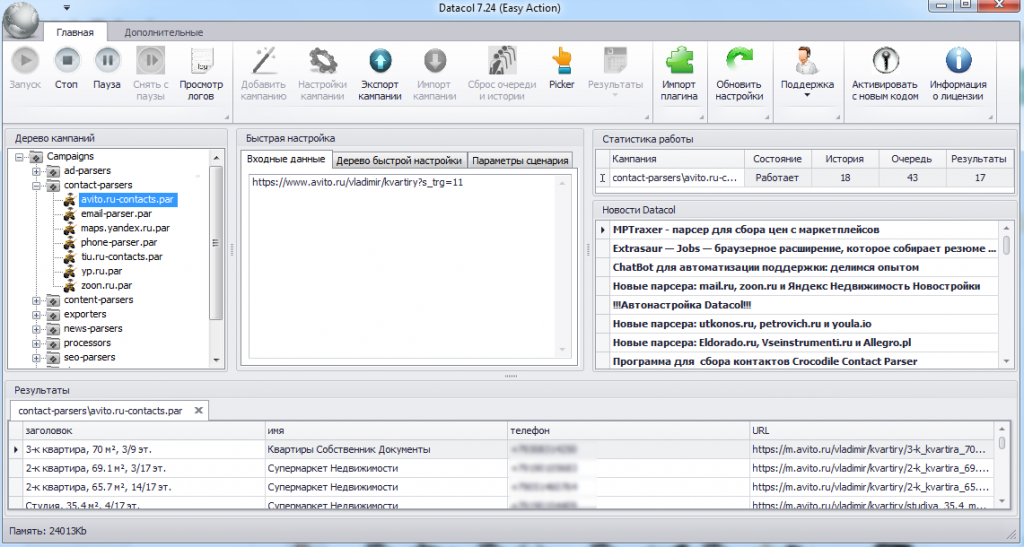The width and height of the screenshot is (1024, 547).
Task: Click Импорт плагина puzzle icon
Action: point(679,61)
